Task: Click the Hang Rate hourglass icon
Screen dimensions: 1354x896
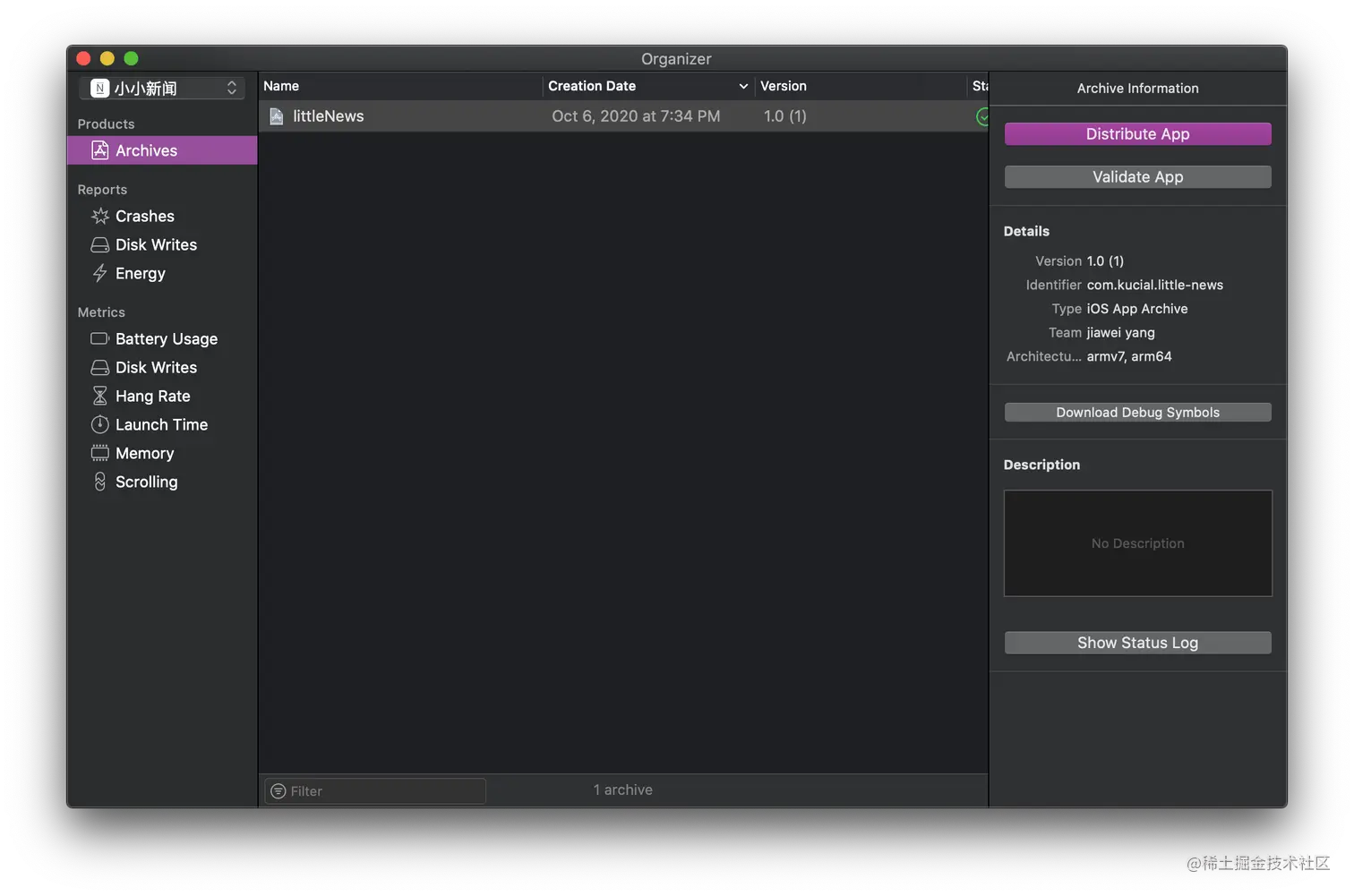Action: pos(100,396)
